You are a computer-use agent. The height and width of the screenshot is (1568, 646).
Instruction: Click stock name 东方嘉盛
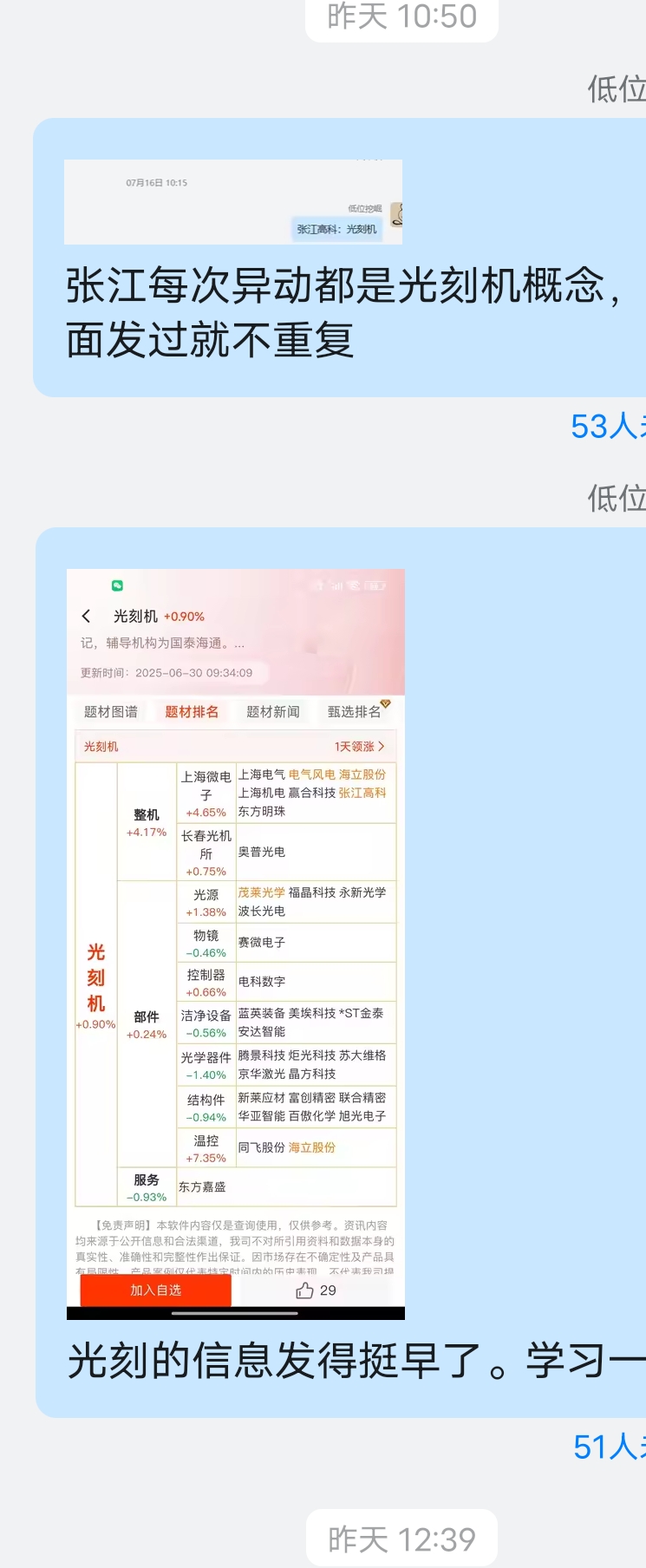point(202,1187)
